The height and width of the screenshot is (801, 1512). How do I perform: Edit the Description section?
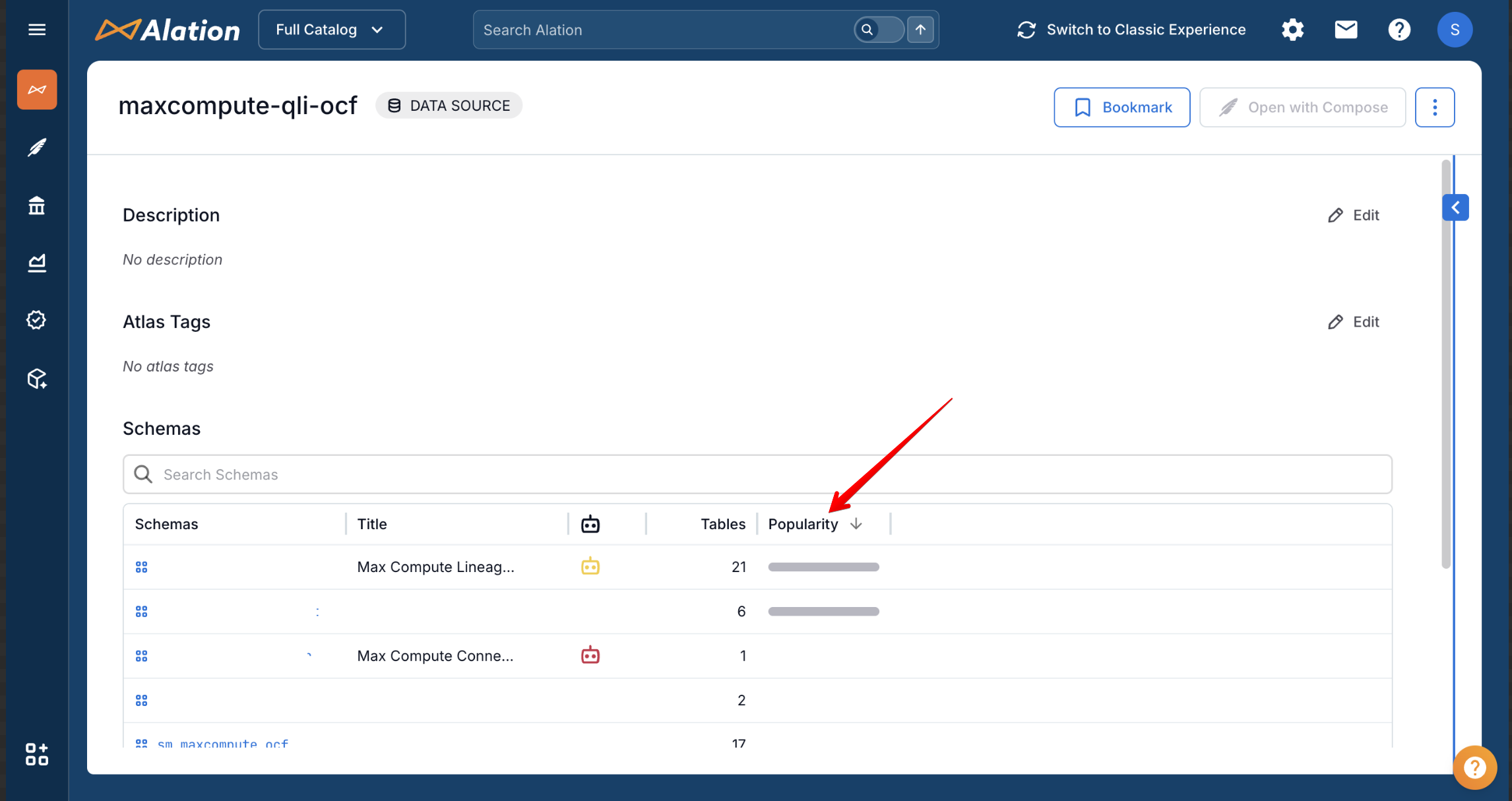click(1354, 215)
